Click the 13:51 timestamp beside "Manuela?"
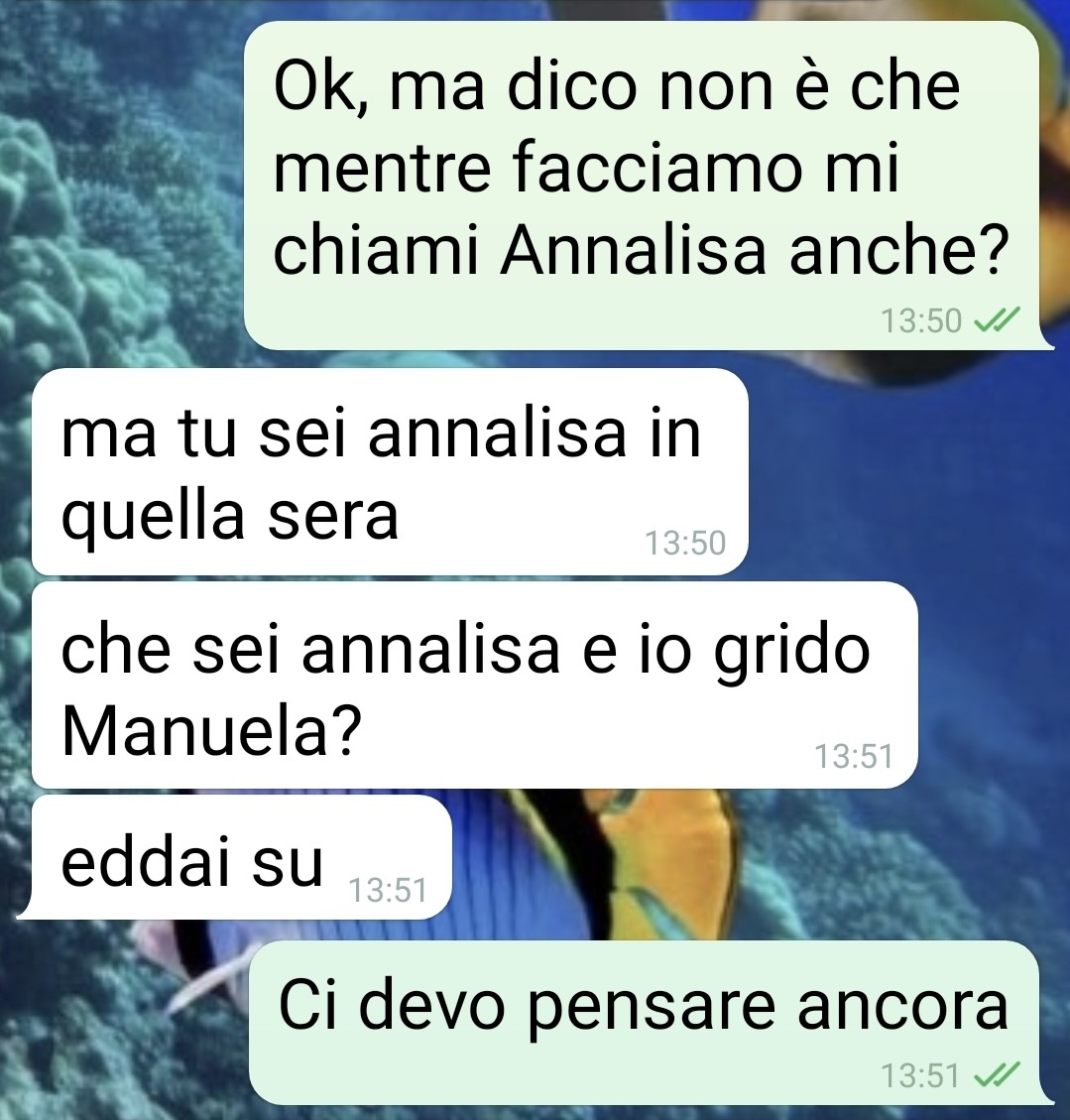The height and width of the screenshot is (1120, 1070). pyautogui.click(x=854, y=757)
